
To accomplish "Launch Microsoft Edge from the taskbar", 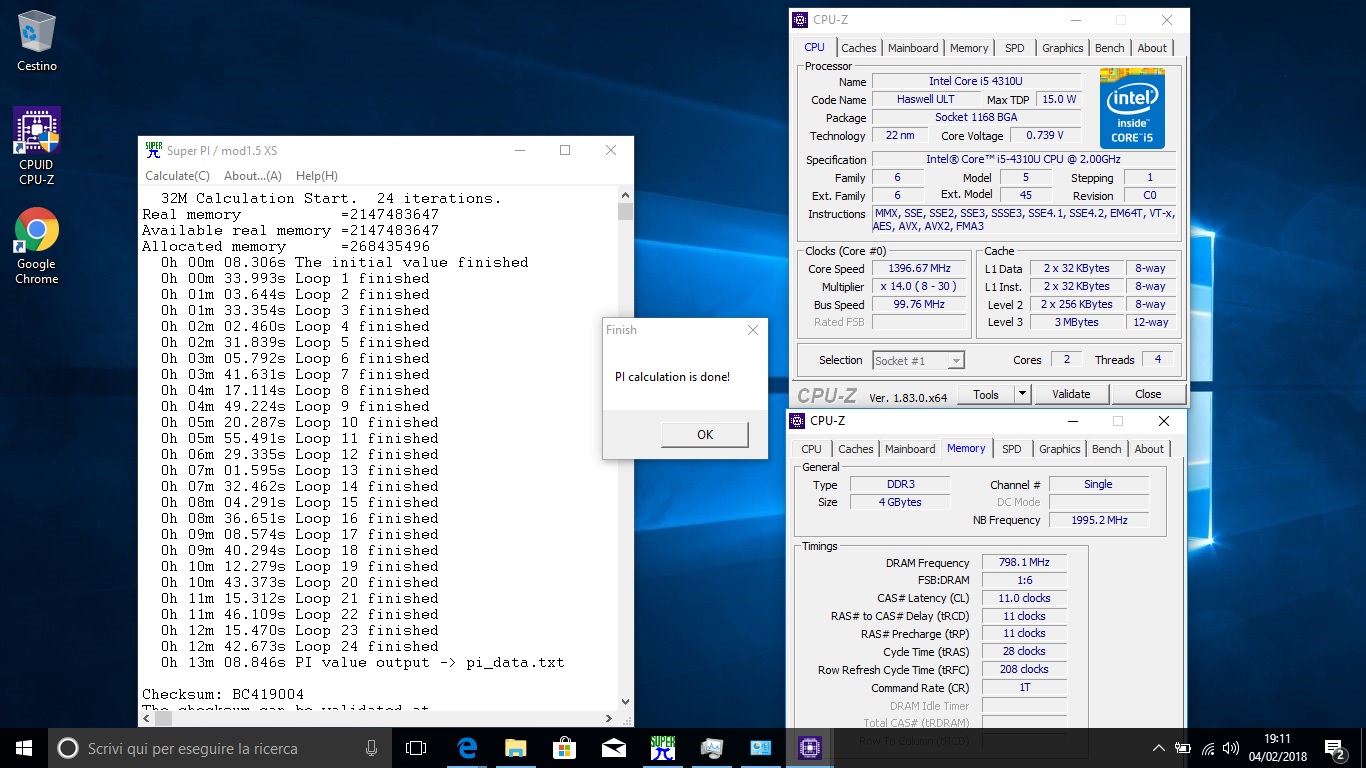I will (x=466, y=748).
